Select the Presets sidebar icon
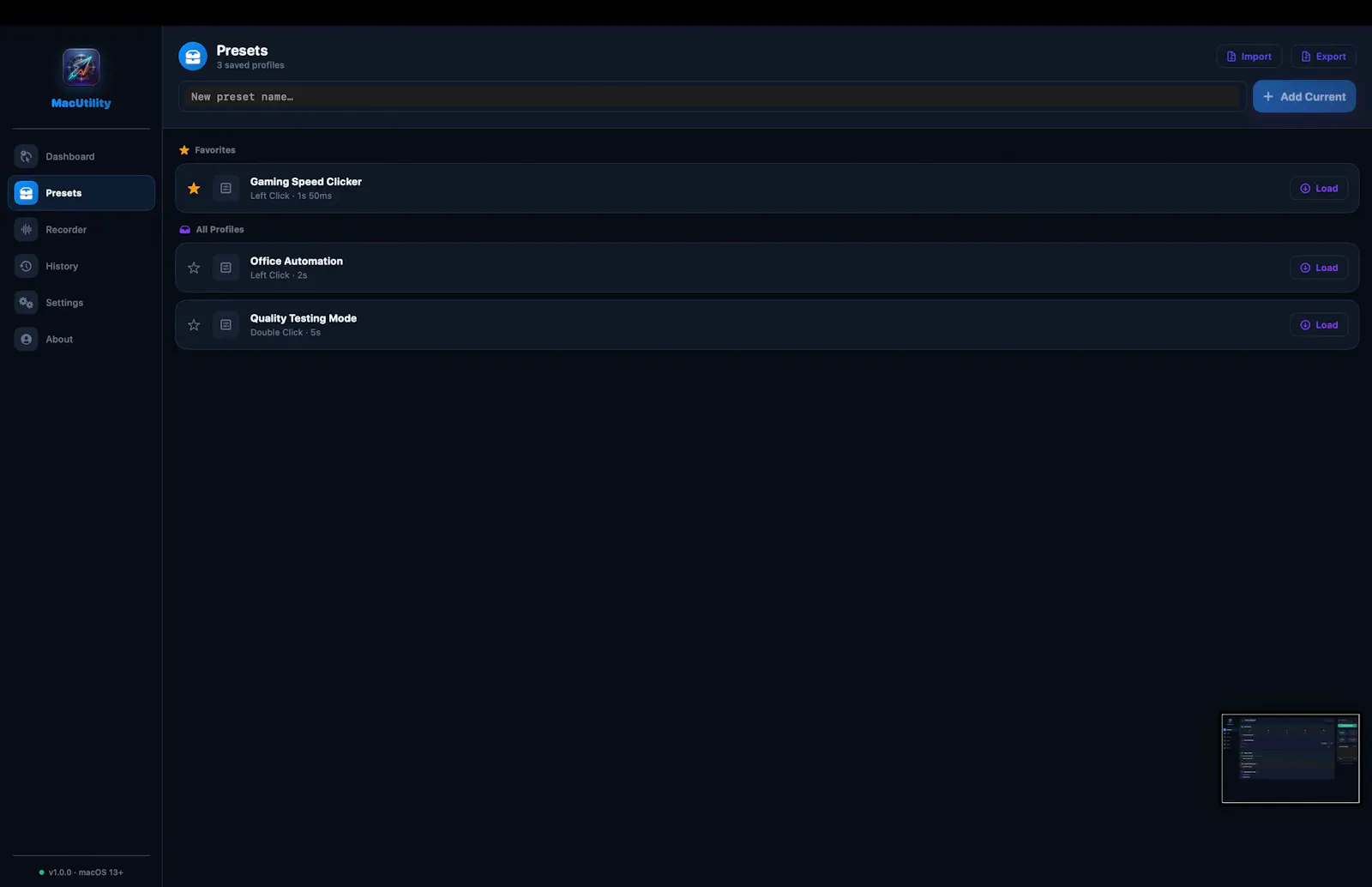This screenshot has height=887, width=1372. pyautogui.click(x=27, y=193)
